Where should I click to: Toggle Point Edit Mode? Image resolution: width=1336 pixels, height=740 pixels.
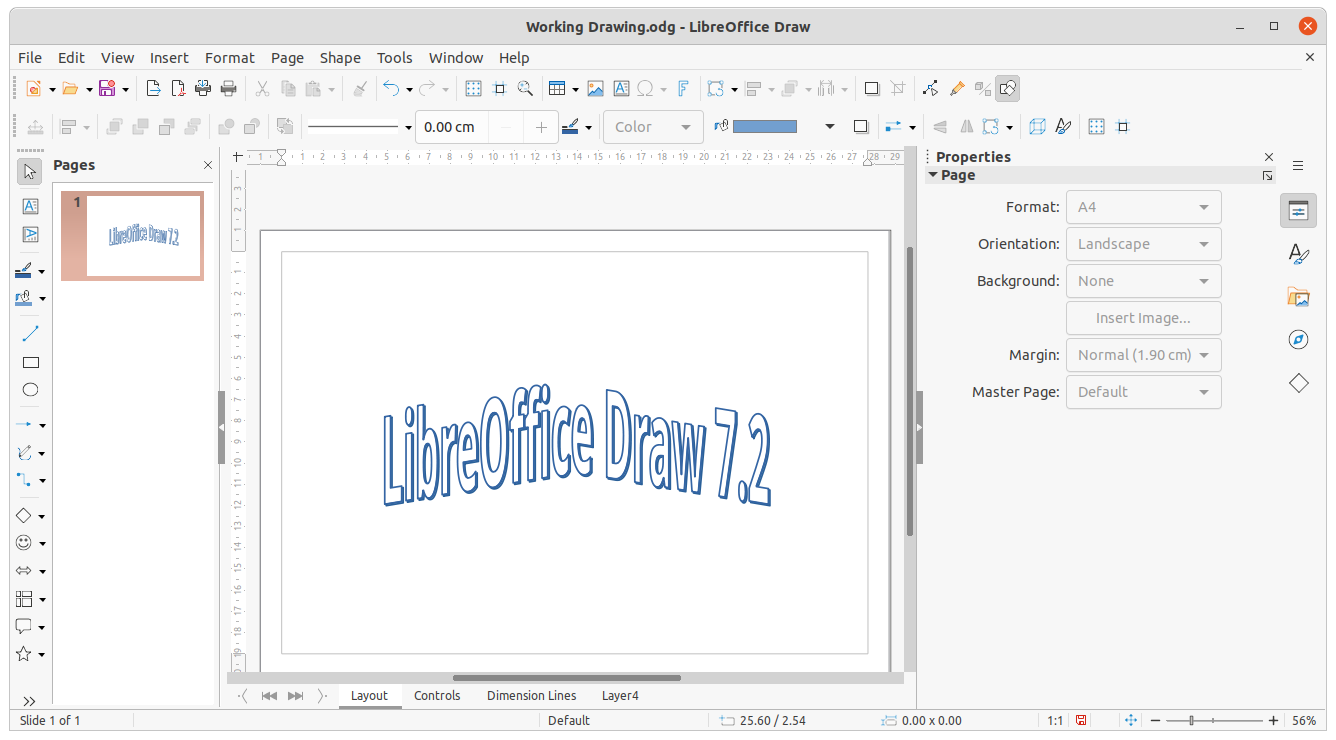coord(931,89)
